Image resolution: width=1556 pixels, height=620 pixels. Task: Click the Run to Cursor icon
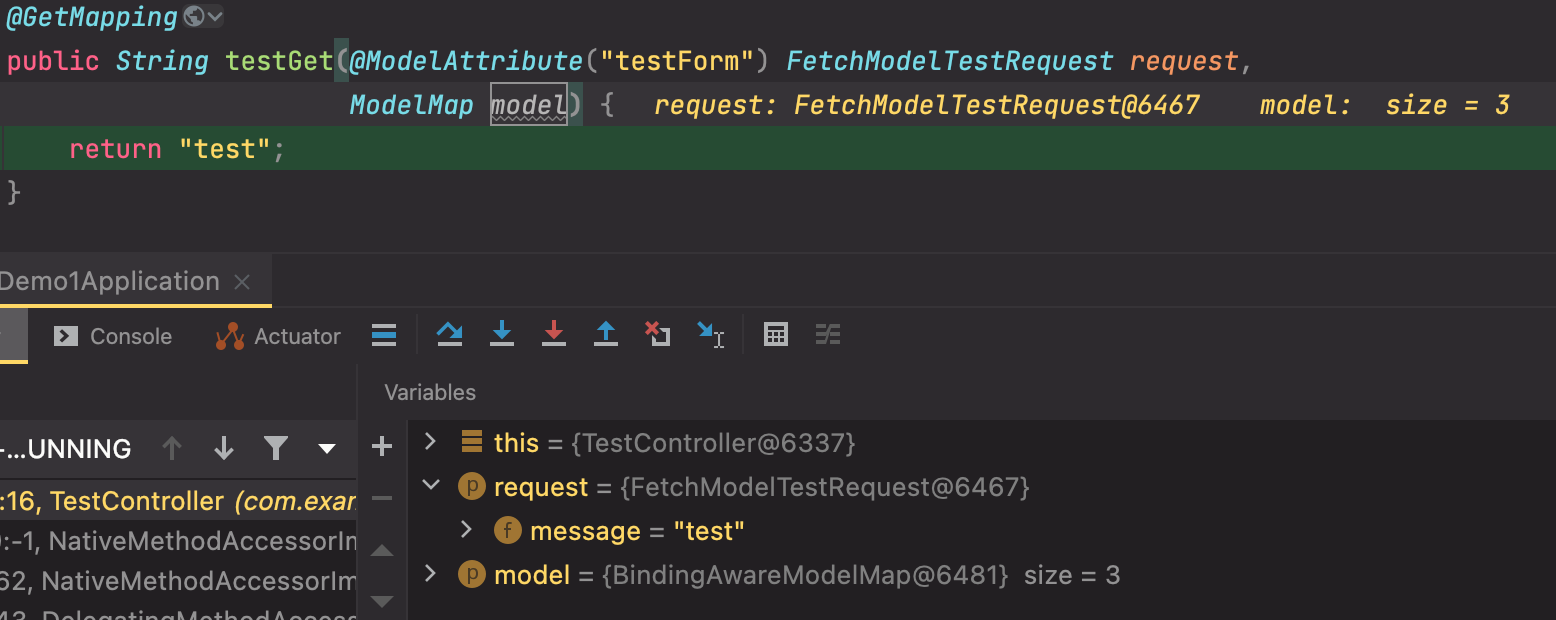point(710,335)
